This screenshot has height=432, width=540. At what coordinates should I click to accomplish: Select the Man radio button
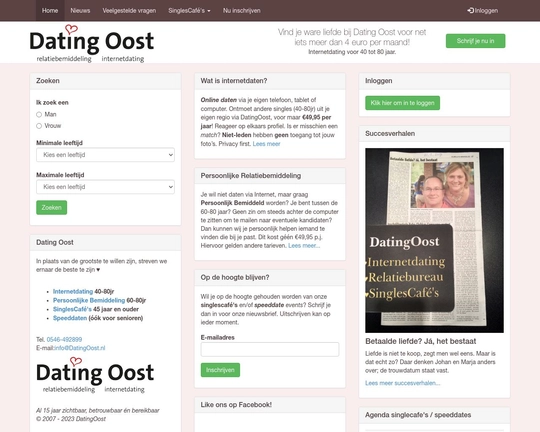39,114
